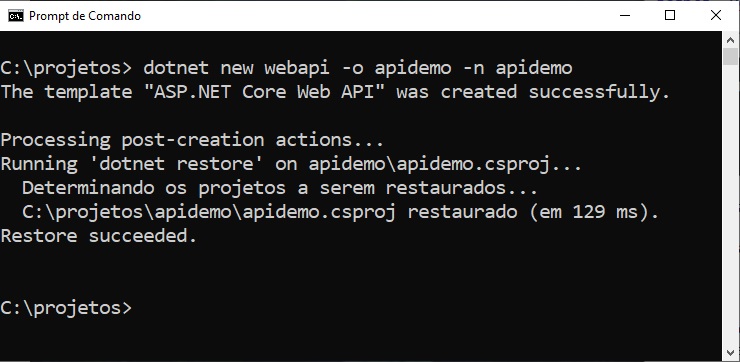Click the '(em 129 ms)' timing text

(594, 212)
